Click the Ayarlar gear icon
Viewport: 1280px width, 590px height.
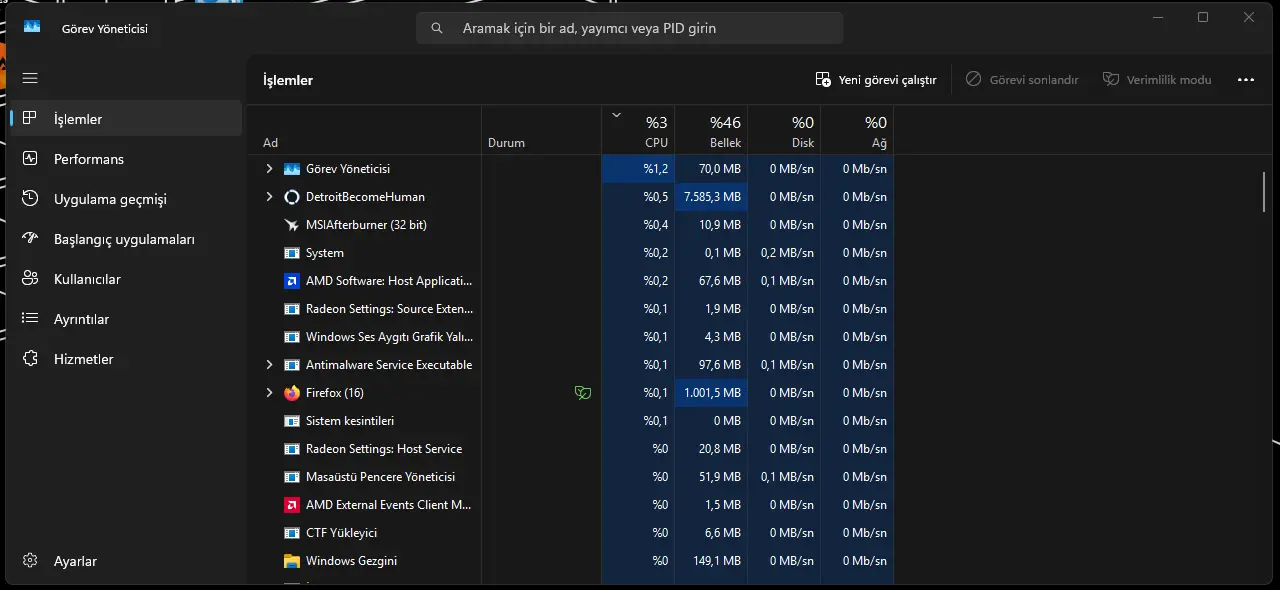[30, 561]
